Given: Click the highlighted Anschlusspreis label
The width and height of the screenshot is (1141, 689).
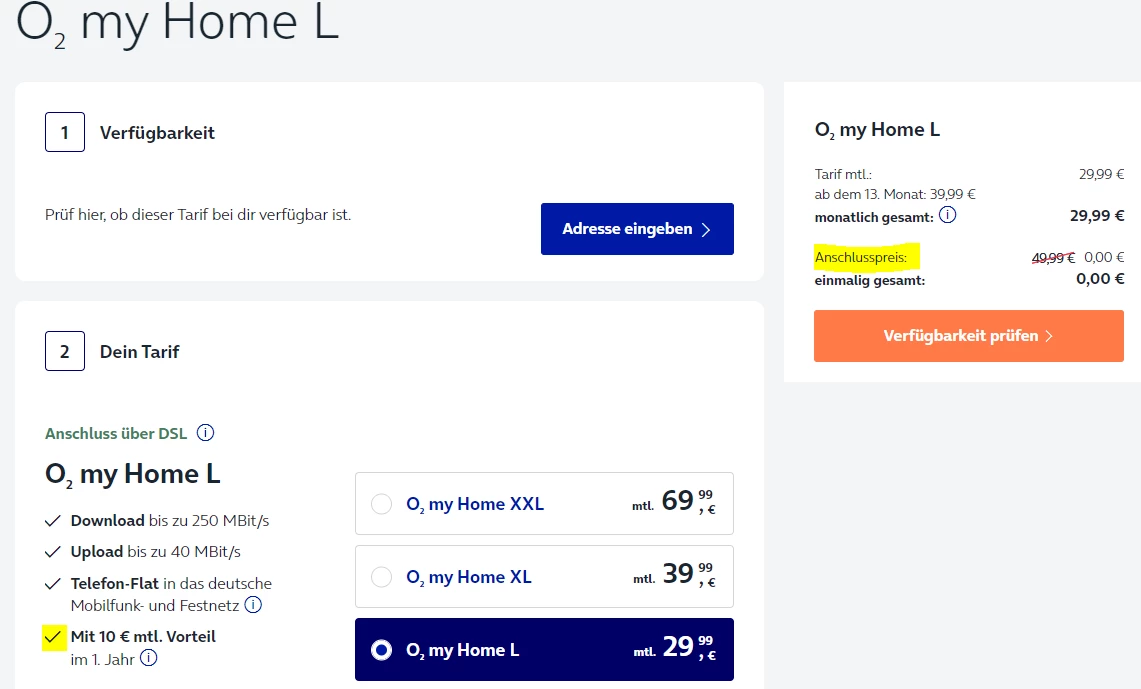Looking at the screenshot, I should pyautogui.click(x=861, y=258).
